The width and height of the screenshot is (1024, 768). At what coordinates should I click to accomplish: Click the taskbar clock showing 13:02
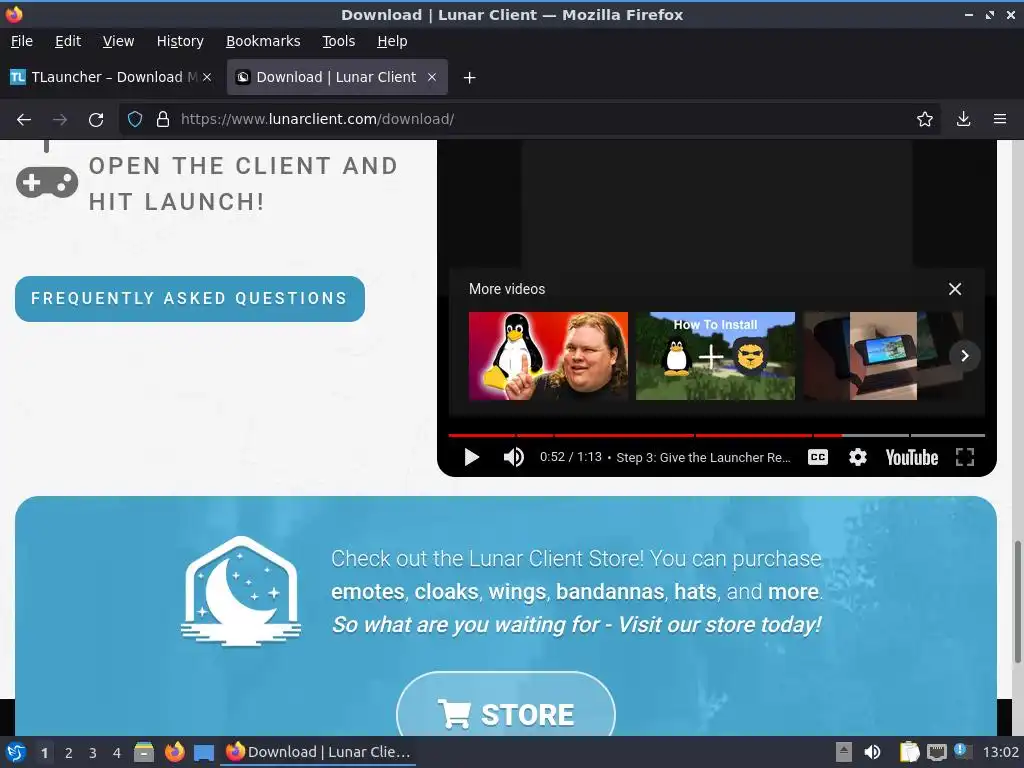[x=1000, y=752]
